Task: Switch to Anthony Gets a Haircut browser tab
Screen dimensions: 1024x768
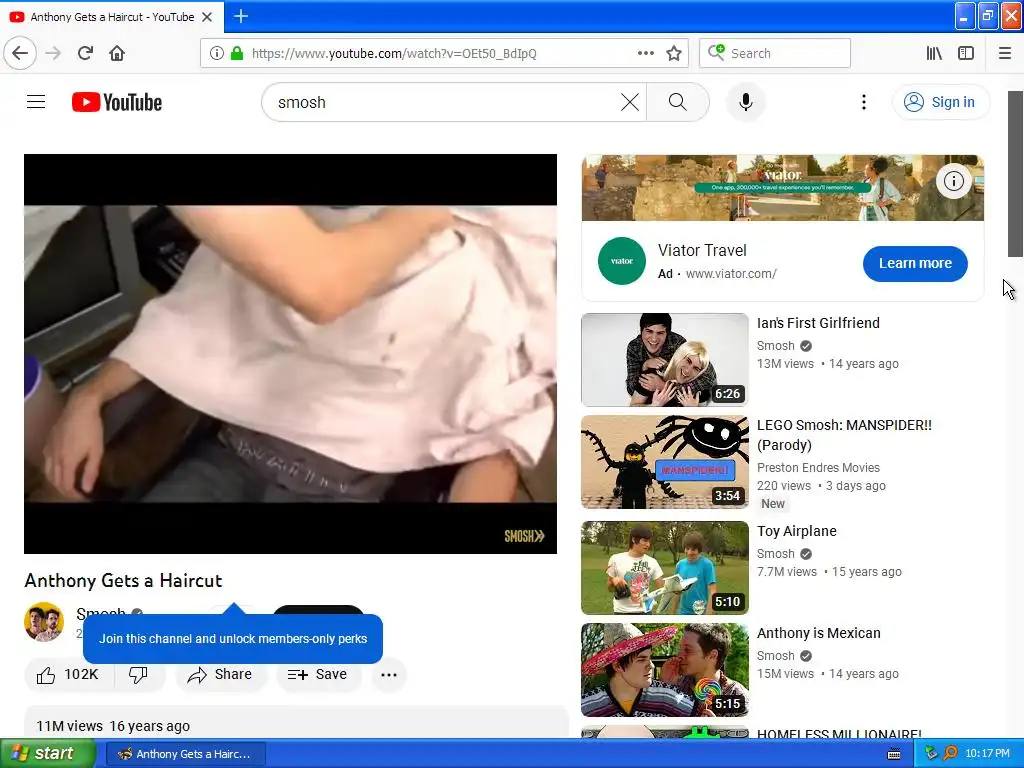Action: click(x=111, y=17)
